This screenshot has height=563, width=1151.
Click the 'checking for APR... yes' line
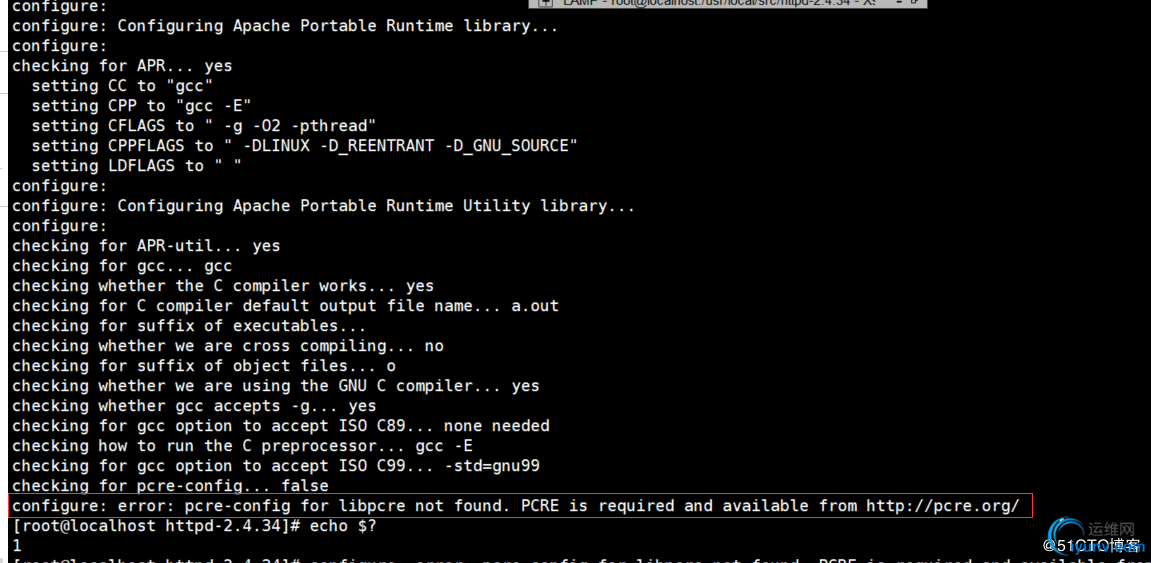(x=122, y=66)
